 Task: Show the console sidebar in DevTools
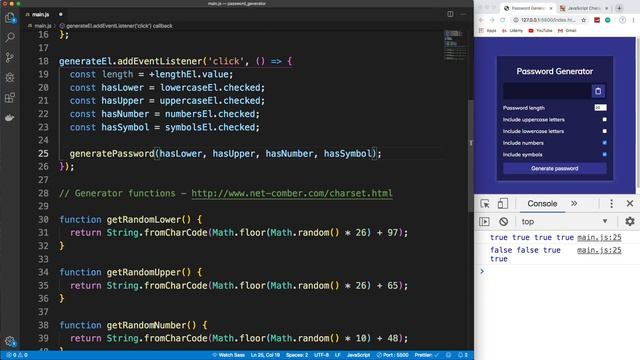point(484,222)
